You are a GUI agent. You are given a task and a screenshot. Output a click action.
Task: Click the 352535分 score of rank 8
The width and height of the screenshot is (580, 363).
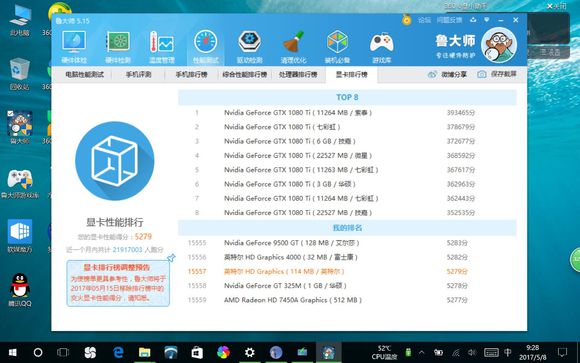click(x=461, y=213)
